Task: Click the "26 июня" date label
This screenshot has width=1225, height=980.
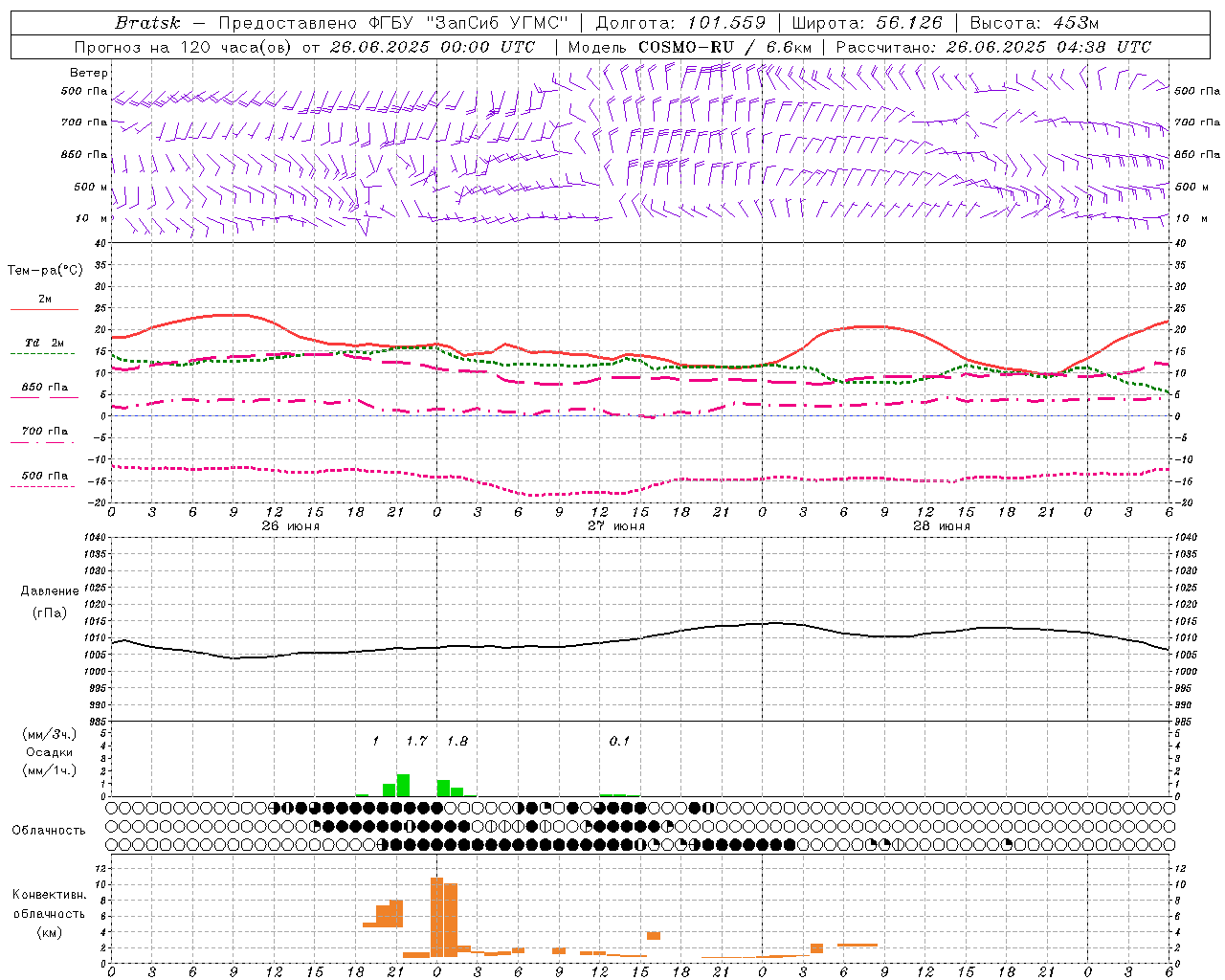Action: click(291, 526)
